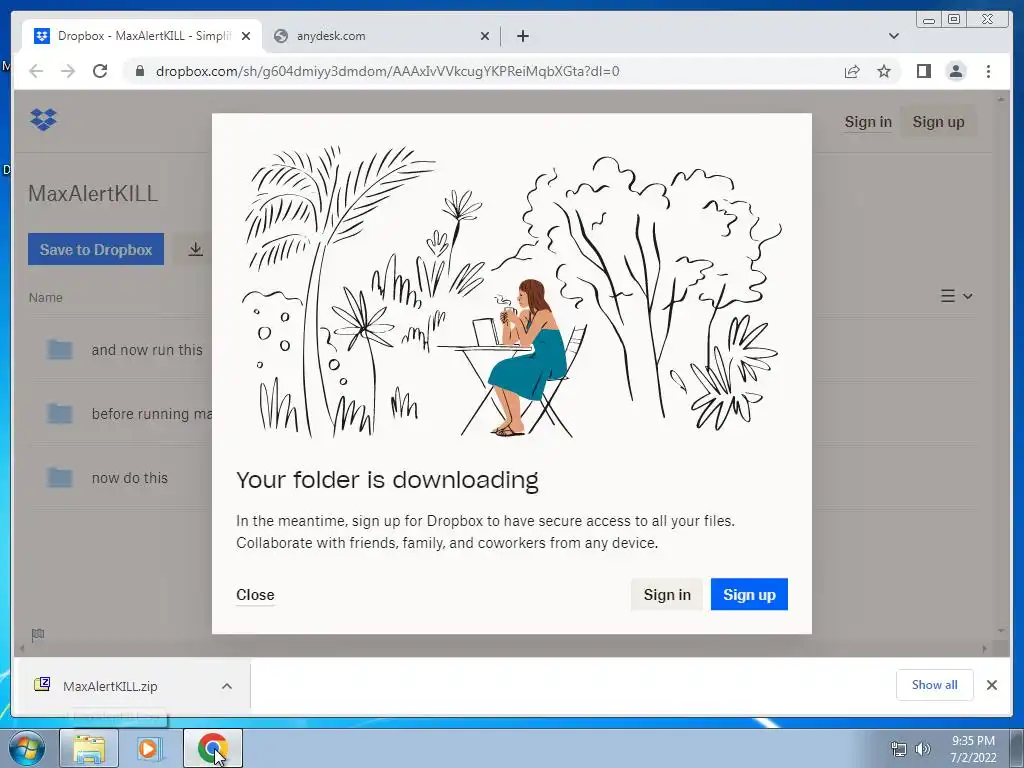Open the 'and now run this' folder
This screenshot has height=768, width=1024.
pos(147,350)
